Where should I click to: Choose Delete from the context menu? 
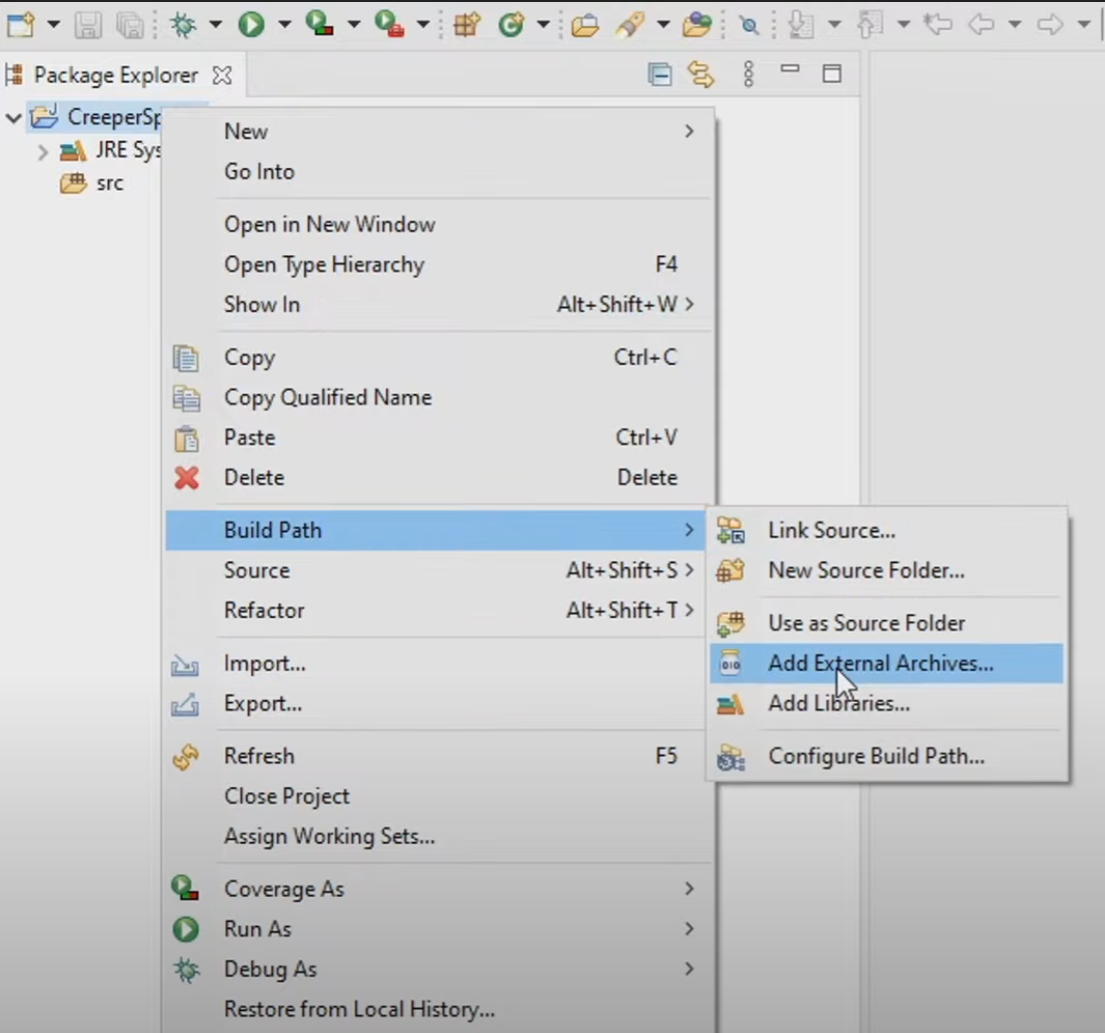coord(438,478)
